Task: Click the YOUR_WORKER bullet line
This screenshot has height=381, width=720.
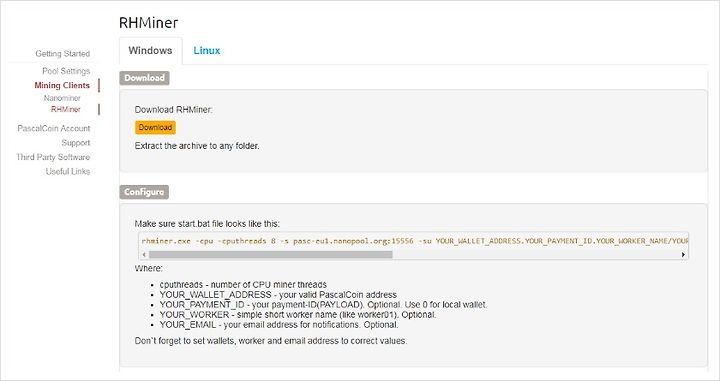Action: (298, 315)
